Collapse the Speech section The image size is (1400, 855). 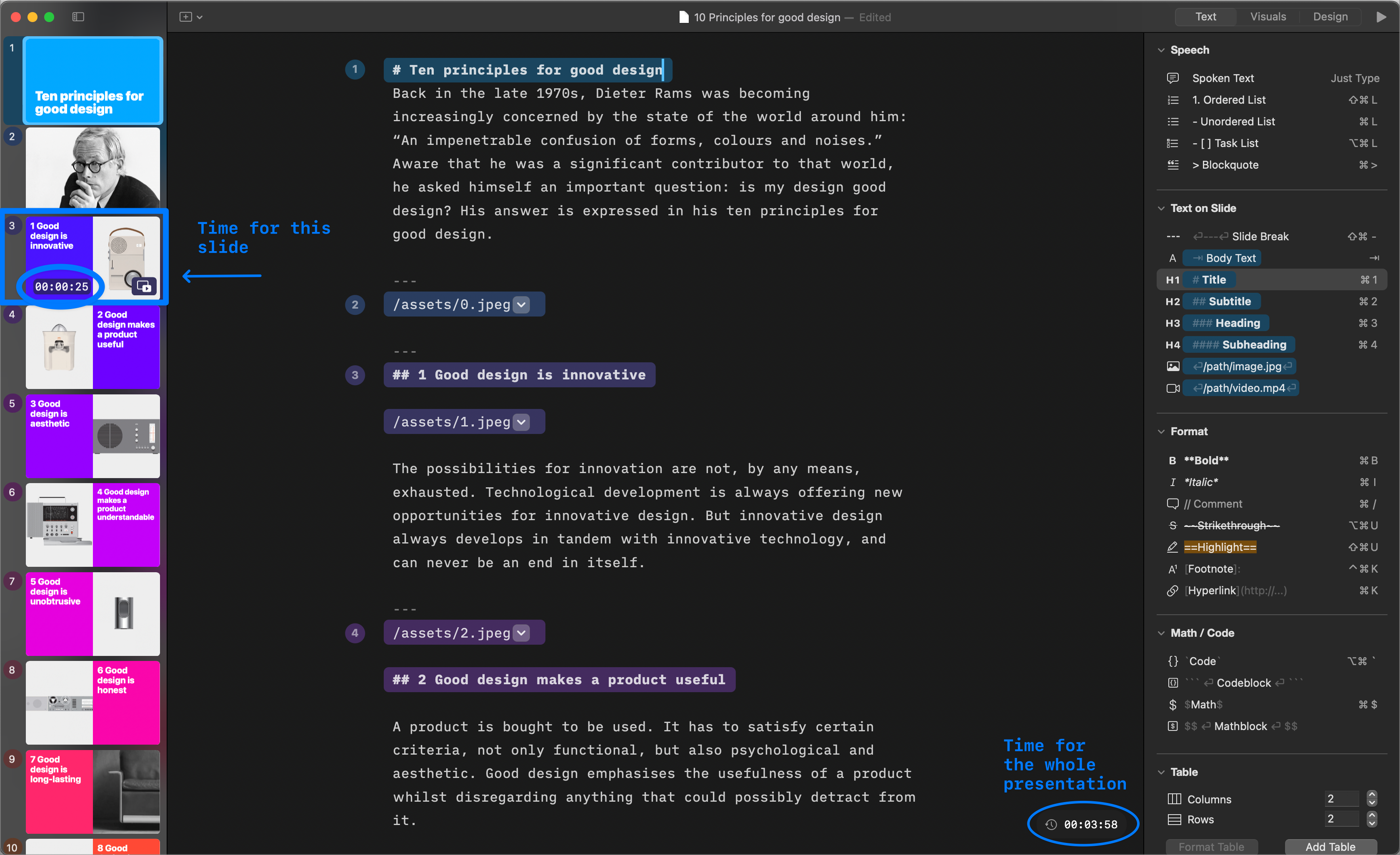pos(1161,50)
